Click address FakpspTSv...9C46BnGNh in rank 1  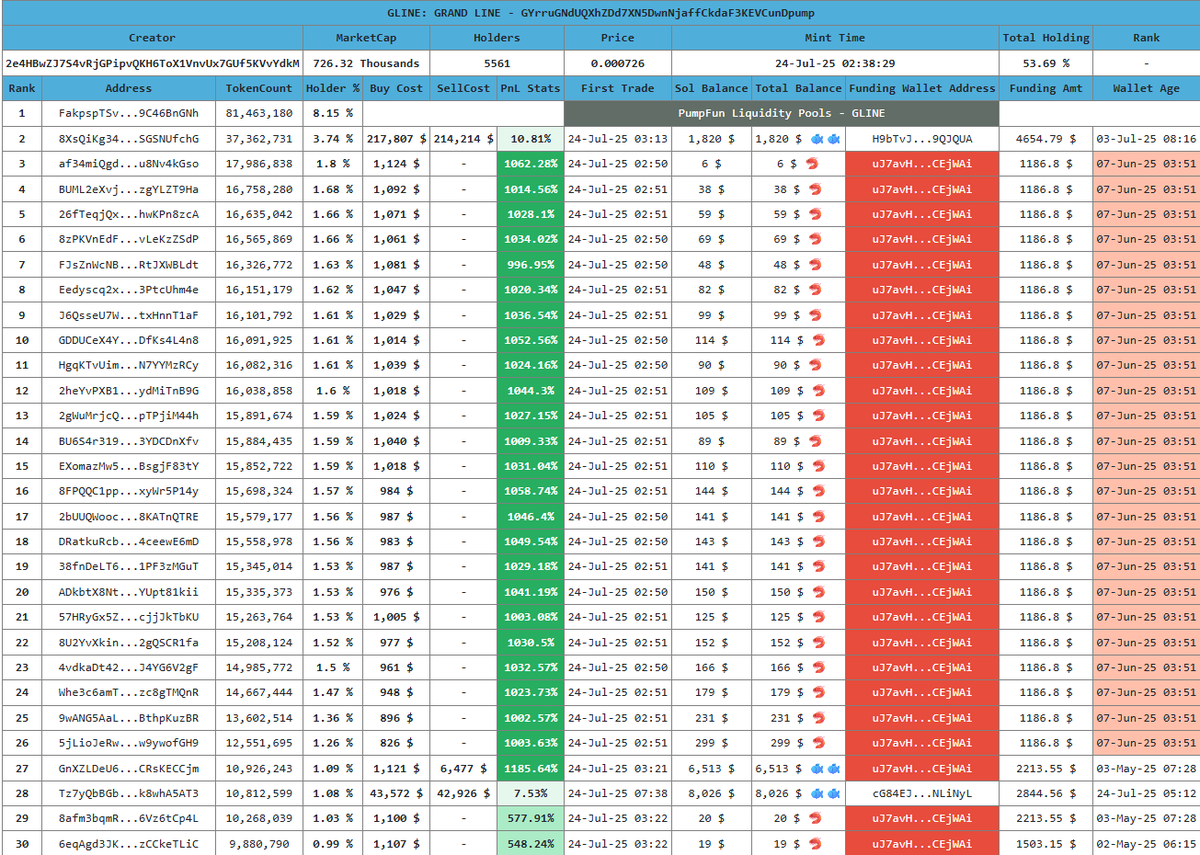(128, 113)
